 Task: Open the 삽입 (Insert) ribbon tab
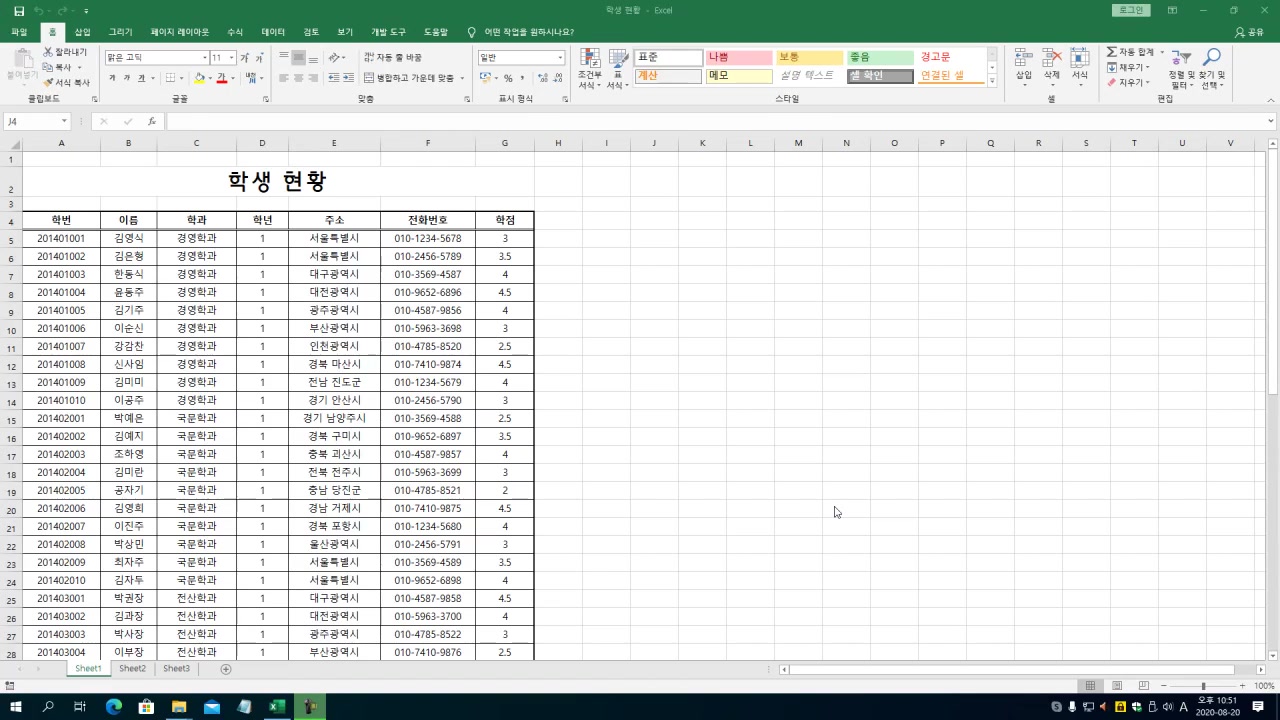(x=82, y=32)
